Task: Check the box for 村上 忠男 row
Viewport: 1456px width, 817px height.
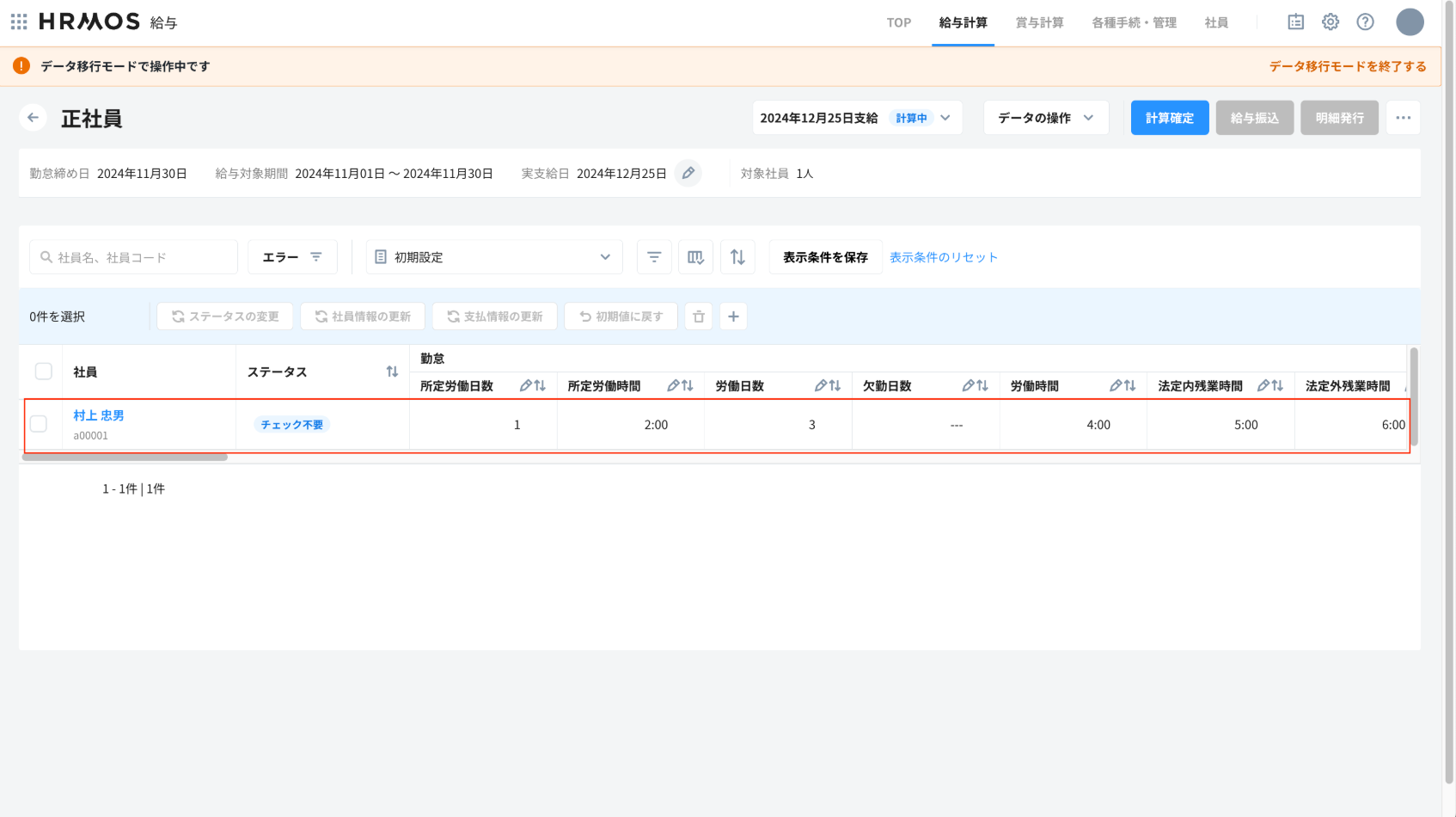Action: tap(39, 424)
